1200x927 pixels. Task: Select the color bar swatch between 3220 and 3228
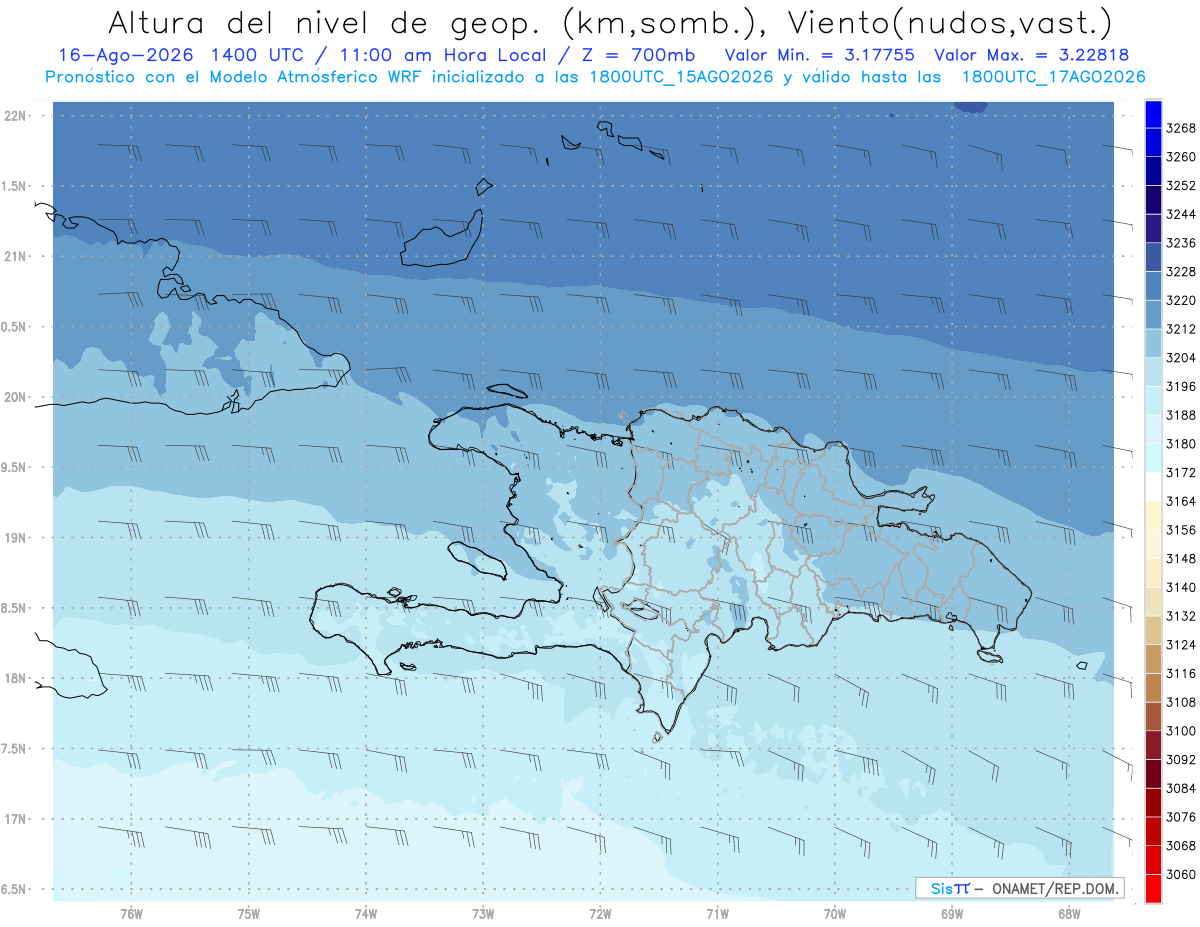1153,286
